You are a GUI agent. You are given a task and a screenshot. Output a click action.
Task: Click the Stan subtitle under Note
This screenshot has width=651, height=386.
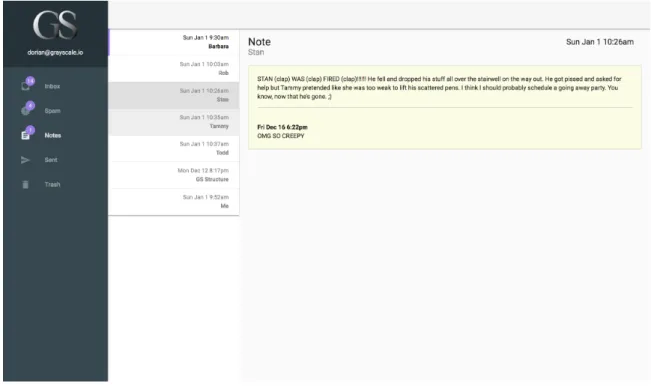click(x=256, y=52)
